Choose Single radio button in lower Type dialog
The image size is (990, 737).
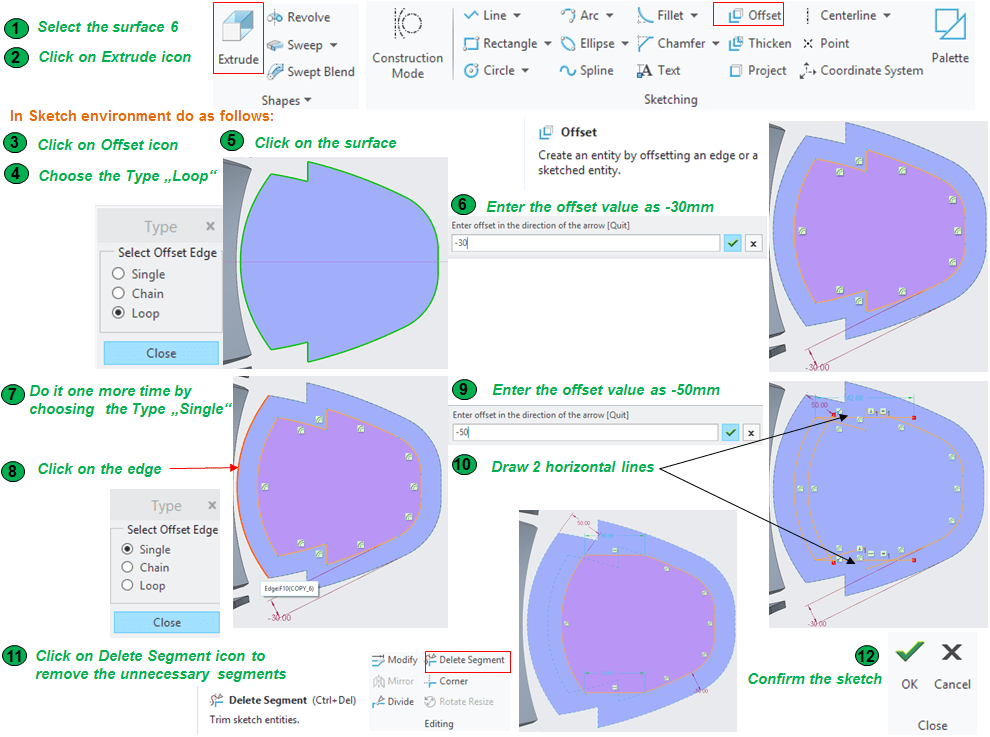[x=127, y=549]
